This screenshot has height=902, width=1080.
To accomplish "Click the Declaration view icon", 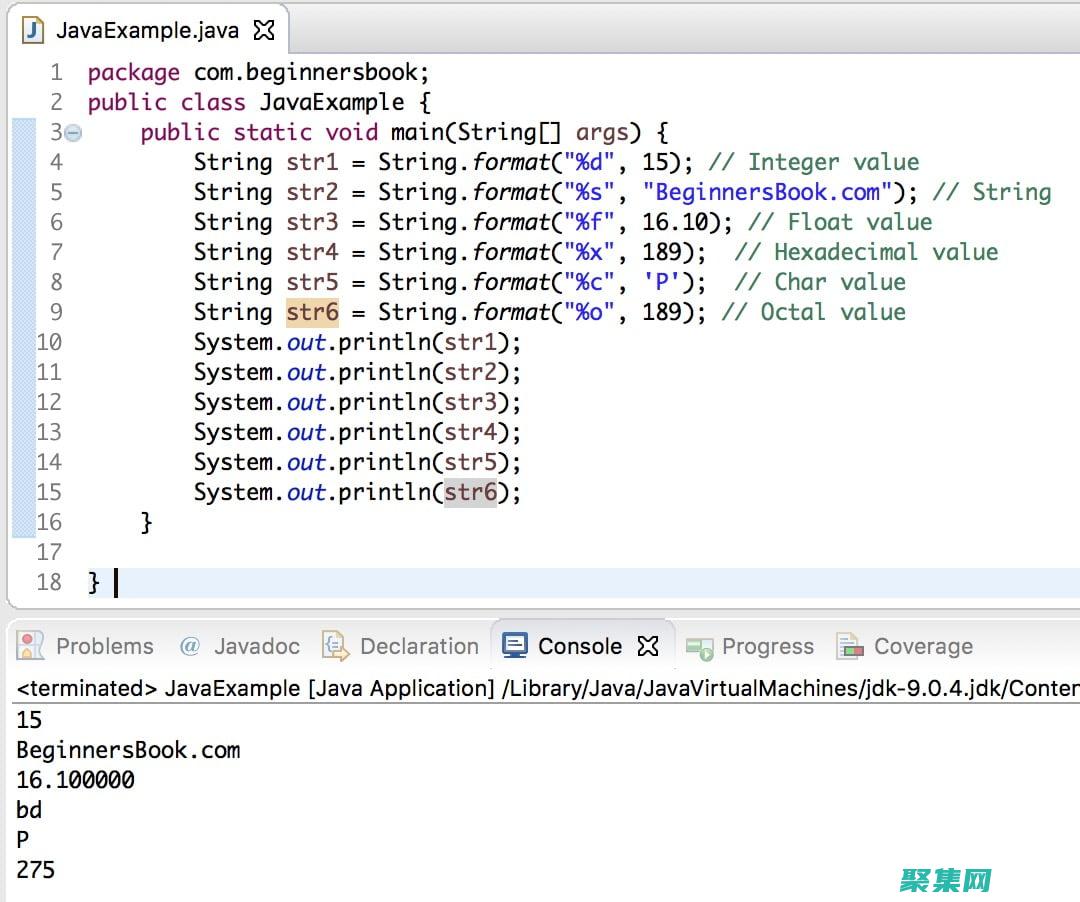I will pyautogui.click(x=335, y=646).
